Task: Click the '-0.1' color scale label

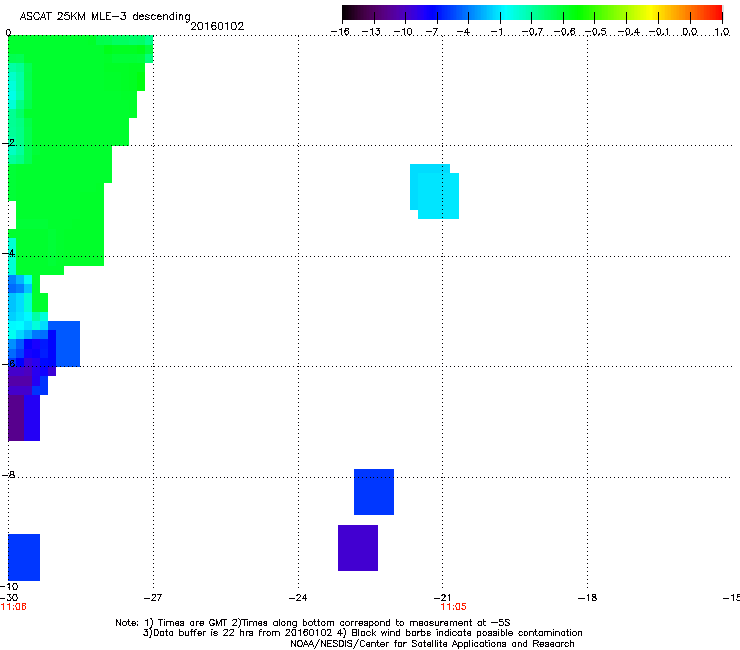Action: click(659, 32)
